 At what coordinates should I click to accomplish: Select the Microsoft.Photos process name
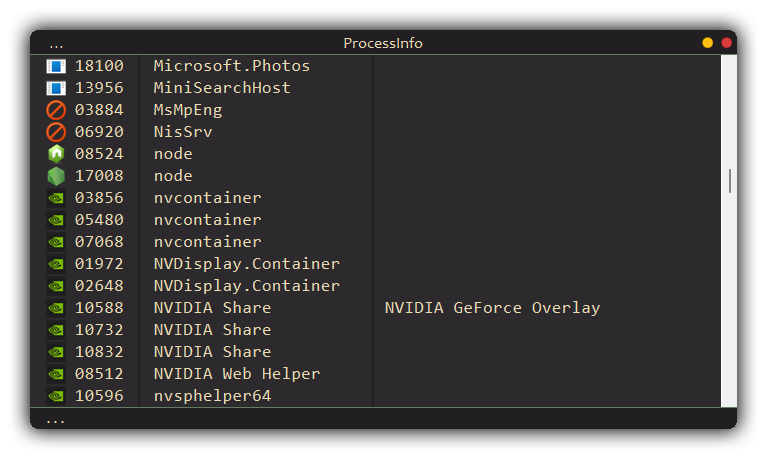pyautogui.click(x=232, y=66)
